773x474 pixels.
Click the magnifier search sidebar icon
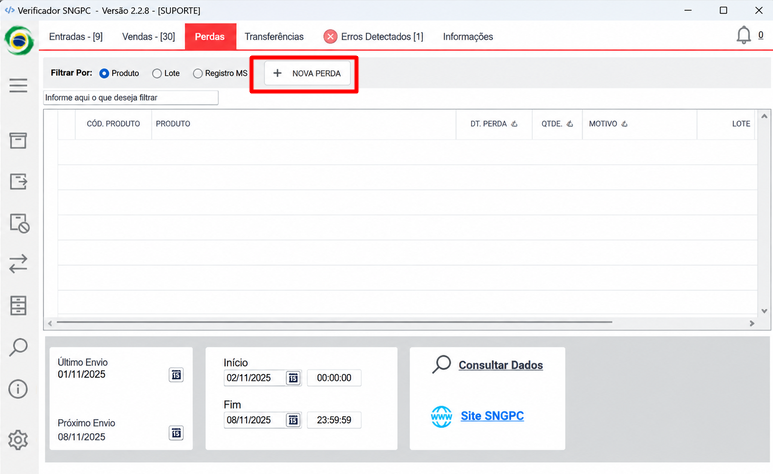click(18, 347)
